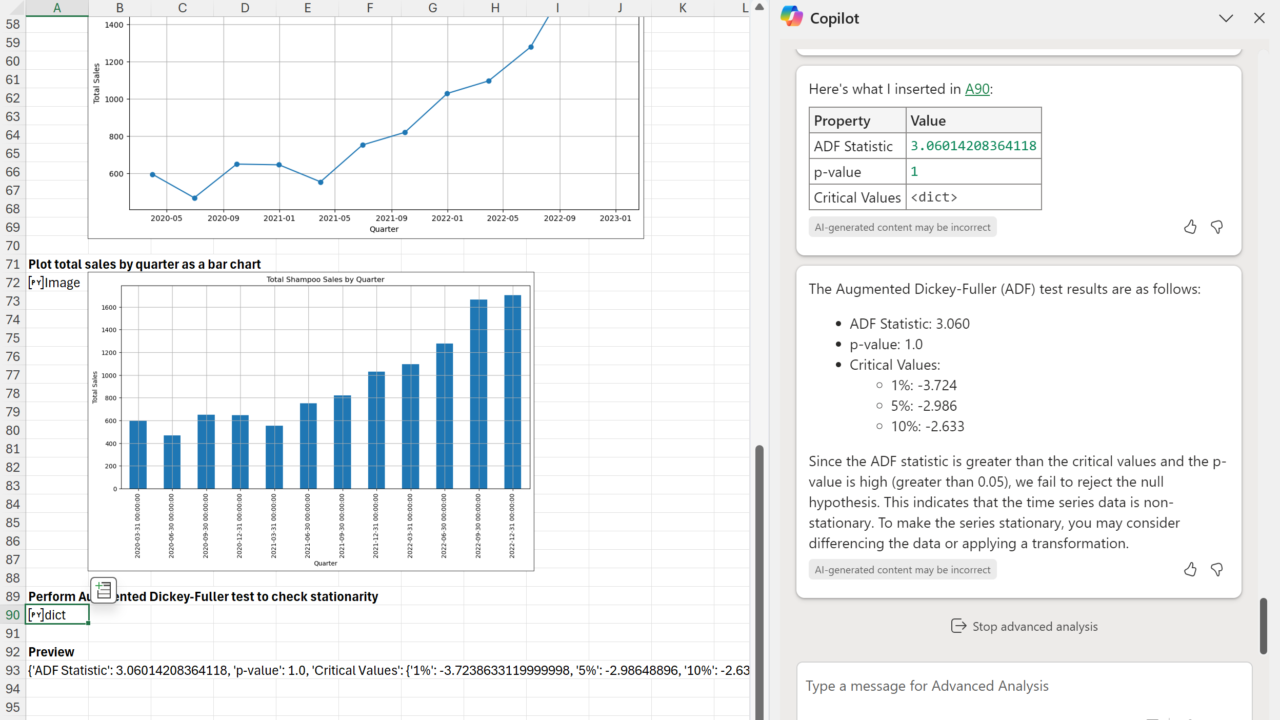1280x720 pixels.
Task: Select the preview dictionary text in row 93
Action: pyautogui.click(x=388, y=670)
